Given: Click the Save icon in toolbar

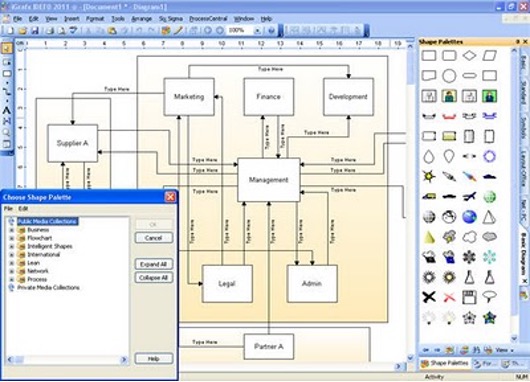Looking at the screenshot, I should coord(35,31).
